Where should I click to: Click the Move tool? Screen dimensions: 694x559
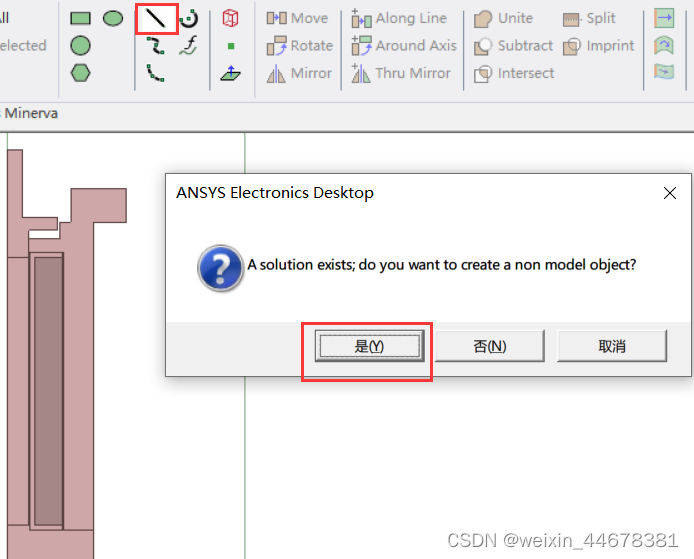coord(297,18)
